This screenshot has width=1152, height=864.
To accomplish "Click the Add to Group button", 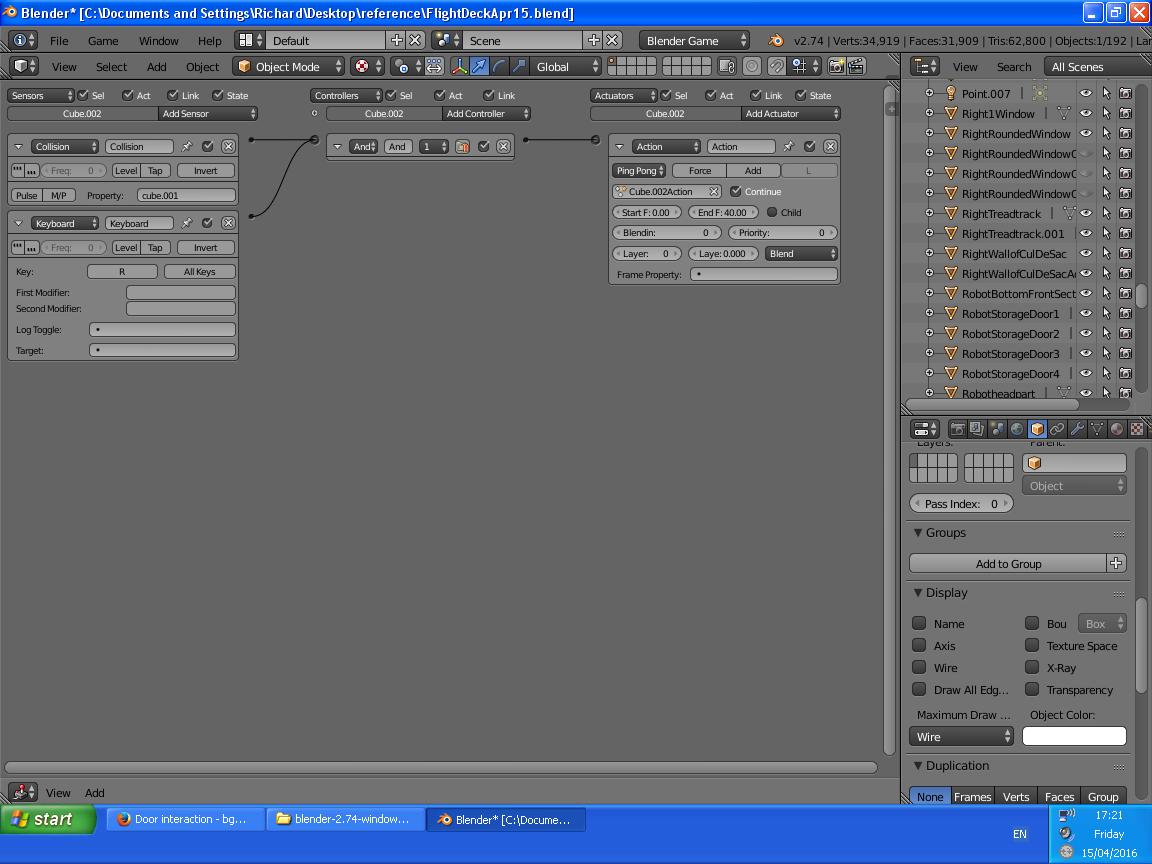I will (1008, 564).
